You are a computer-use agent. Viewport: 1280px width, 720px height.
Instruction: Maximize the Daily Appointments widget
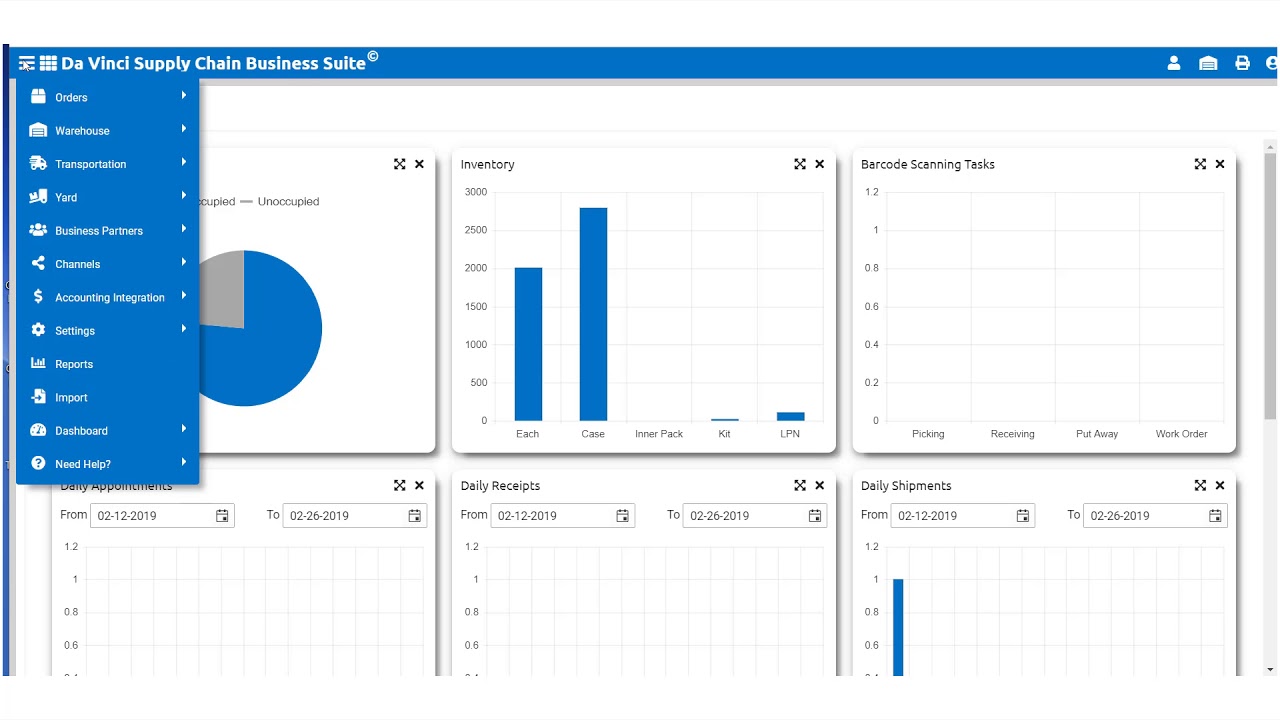click(400, 485)
